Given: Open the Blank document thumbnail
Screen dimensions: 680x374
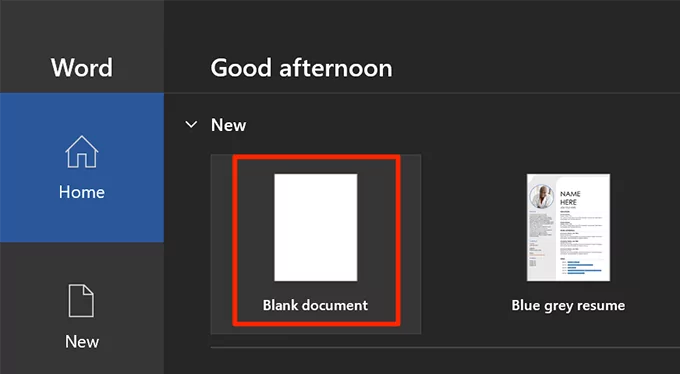Looking at the screenshot, I should point(316,227).
